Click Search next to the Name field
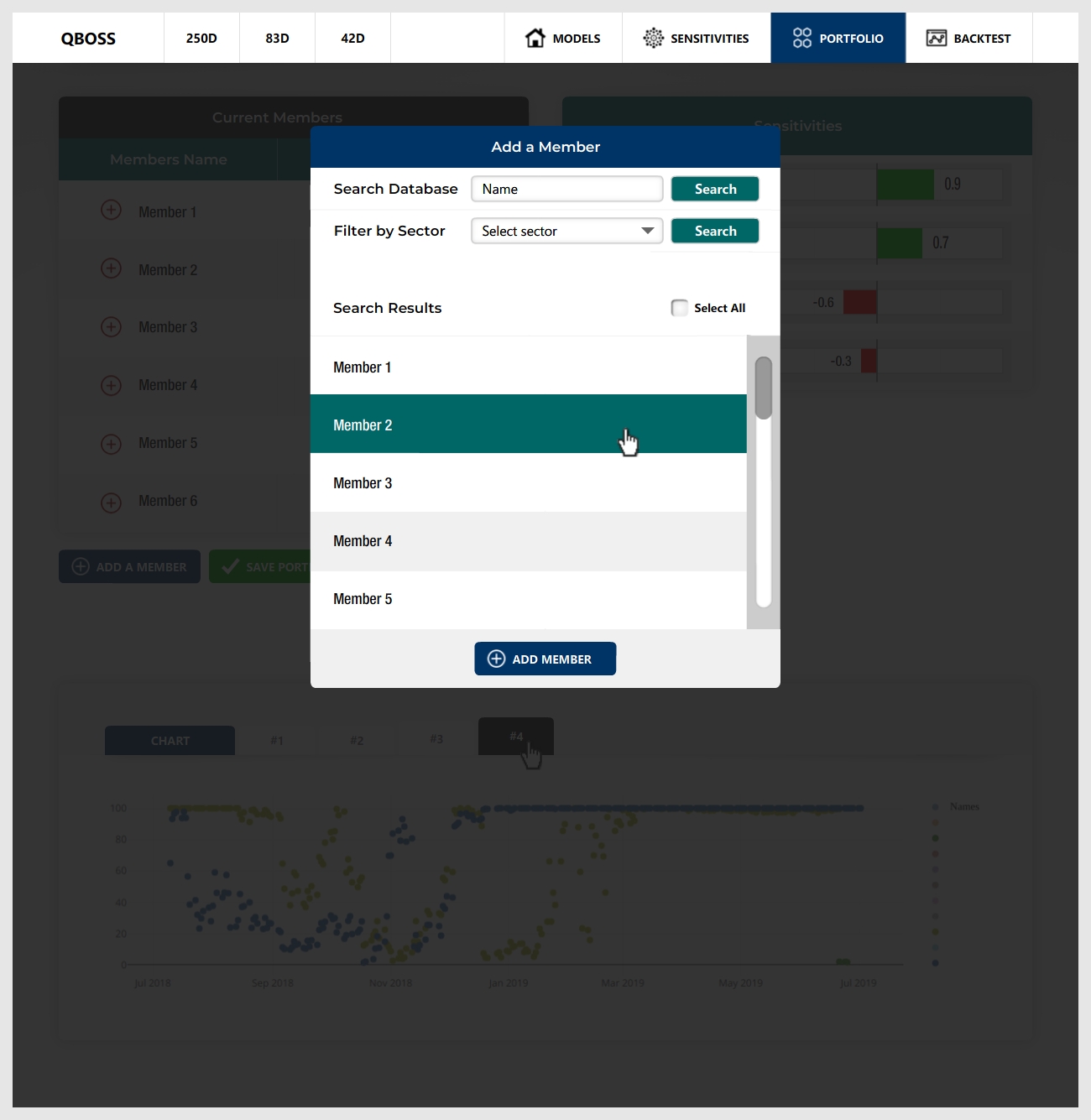 click(715, 189)
